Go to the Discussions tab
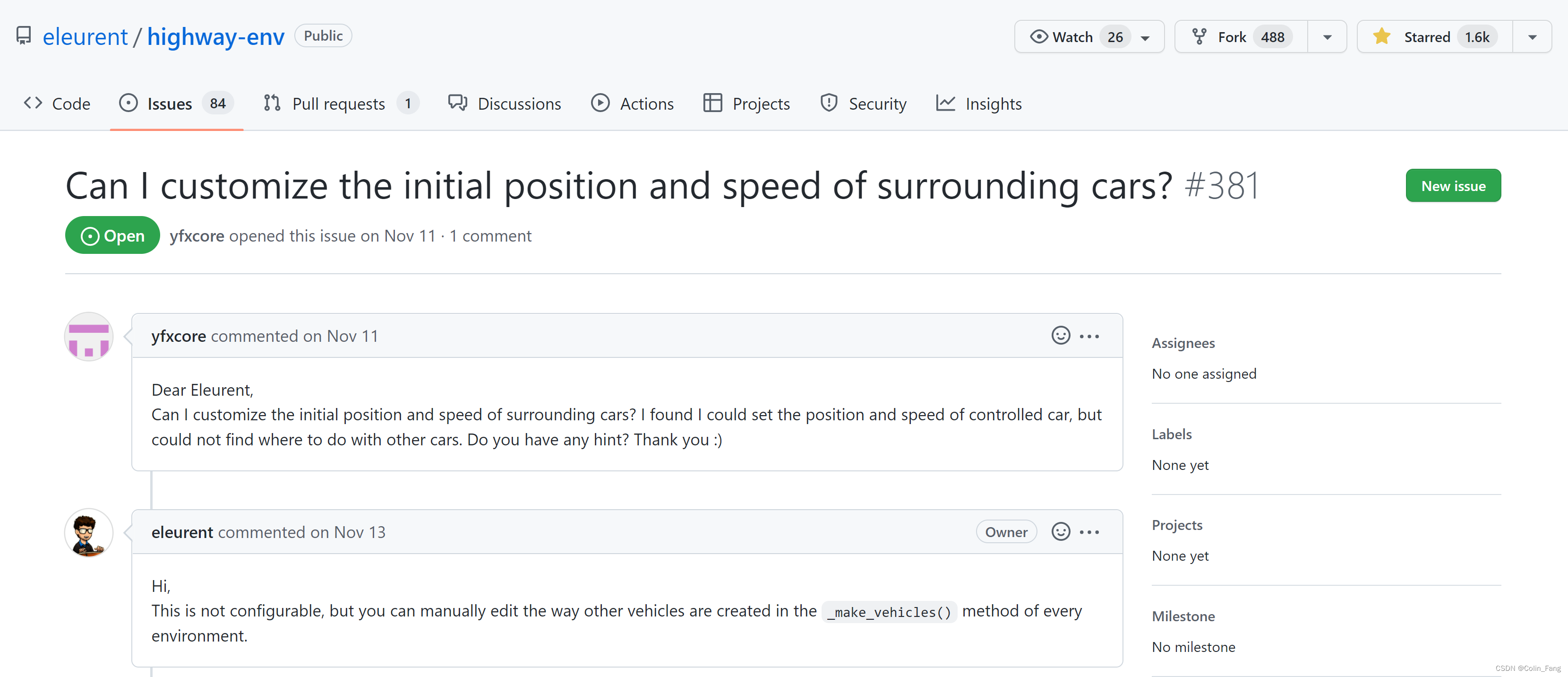Viewport: 1568px width, 677px height. pyautogui.click(x=505, y=104)
